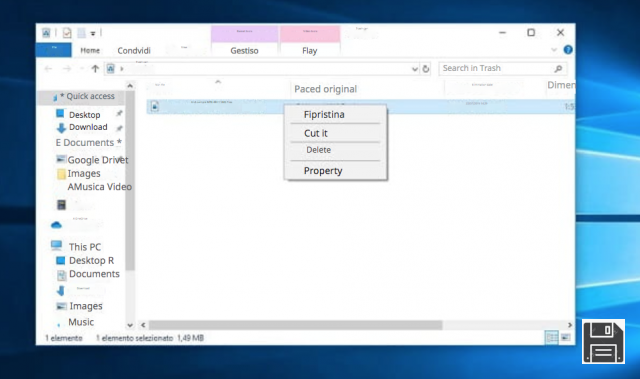Choose Property in the context menu
The image size is (640, 379).
(x=323, y=171)
